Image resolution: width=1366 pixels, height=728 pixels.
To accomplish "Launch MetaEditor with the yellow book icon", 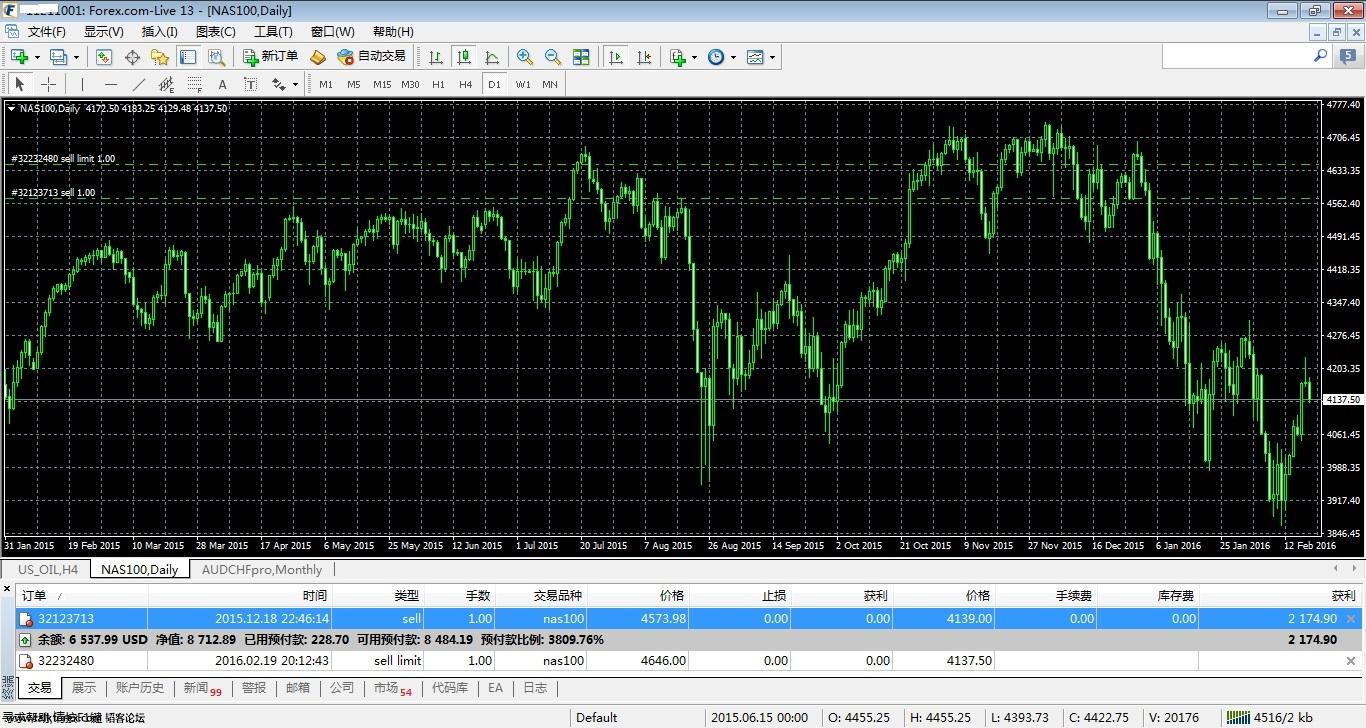I will point(318,57).
